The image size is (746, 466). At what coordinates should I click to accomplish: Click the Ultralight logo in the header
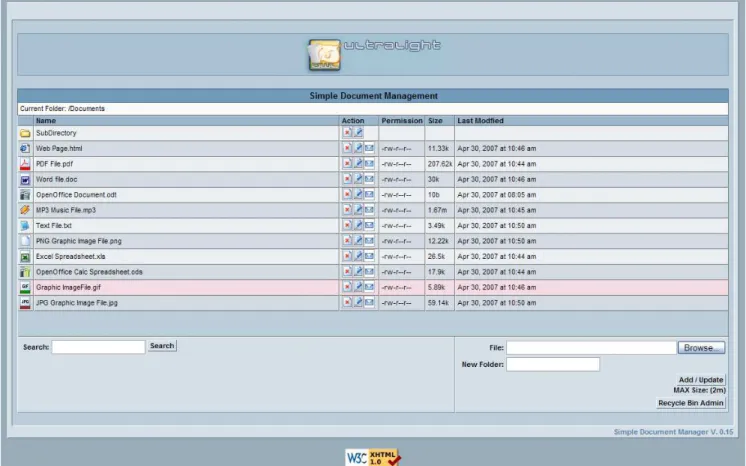click(374, 55)
